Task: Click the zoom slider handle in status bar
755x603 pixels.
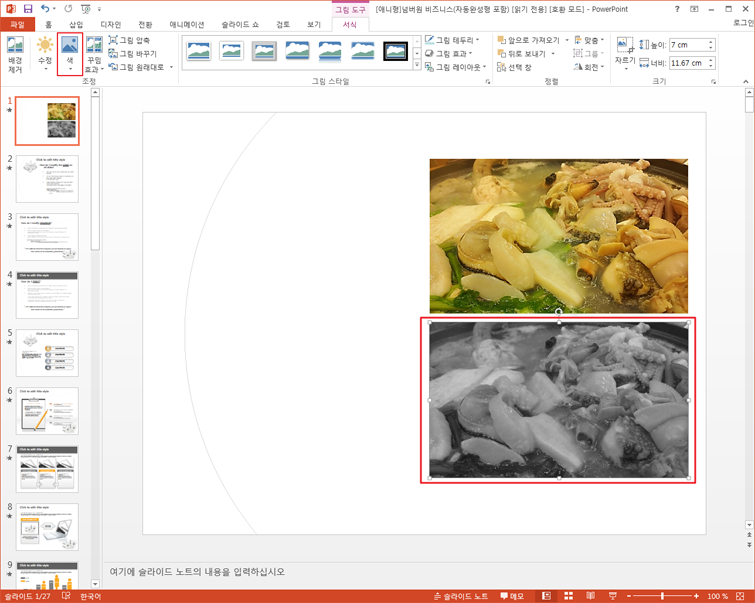Action: tap(663, 596)
